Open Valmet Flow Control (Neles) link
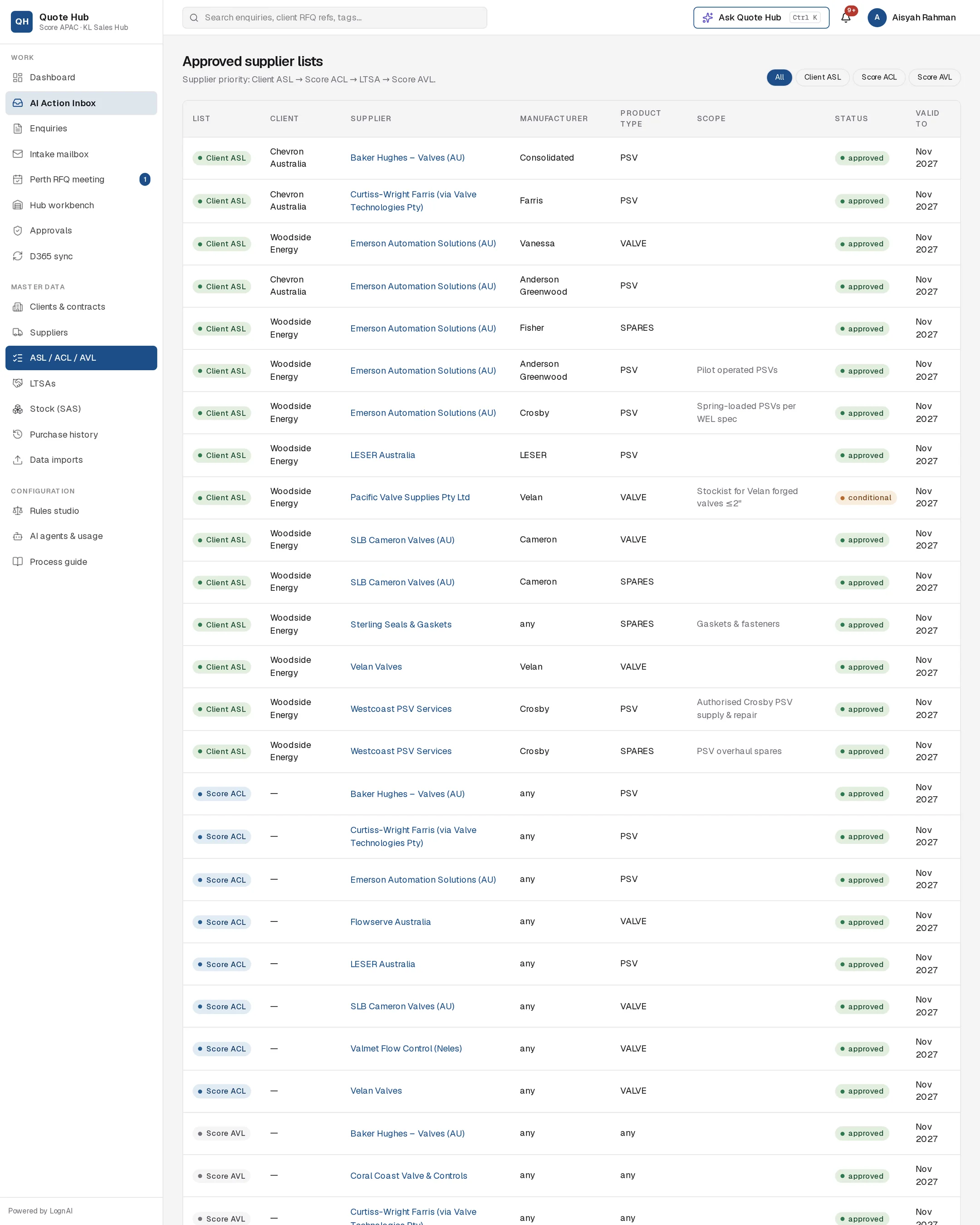 (406, 1049)
